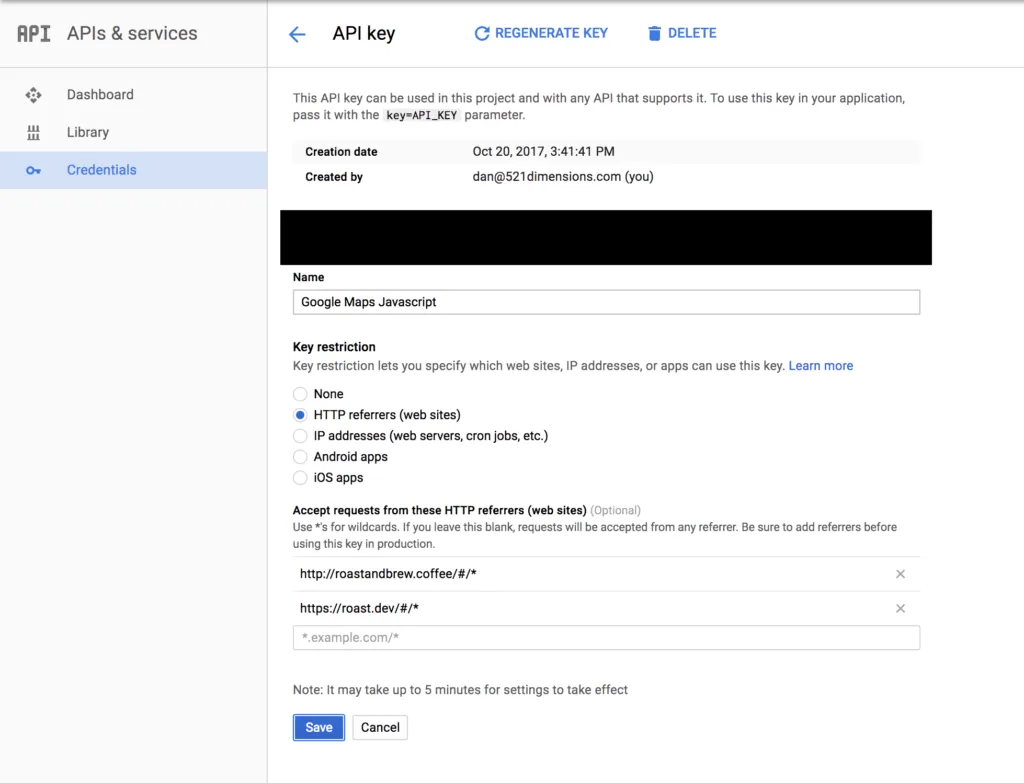Go back using the left arrow
The width and height of the screenshot is (1024, 783).
point(297,34)
